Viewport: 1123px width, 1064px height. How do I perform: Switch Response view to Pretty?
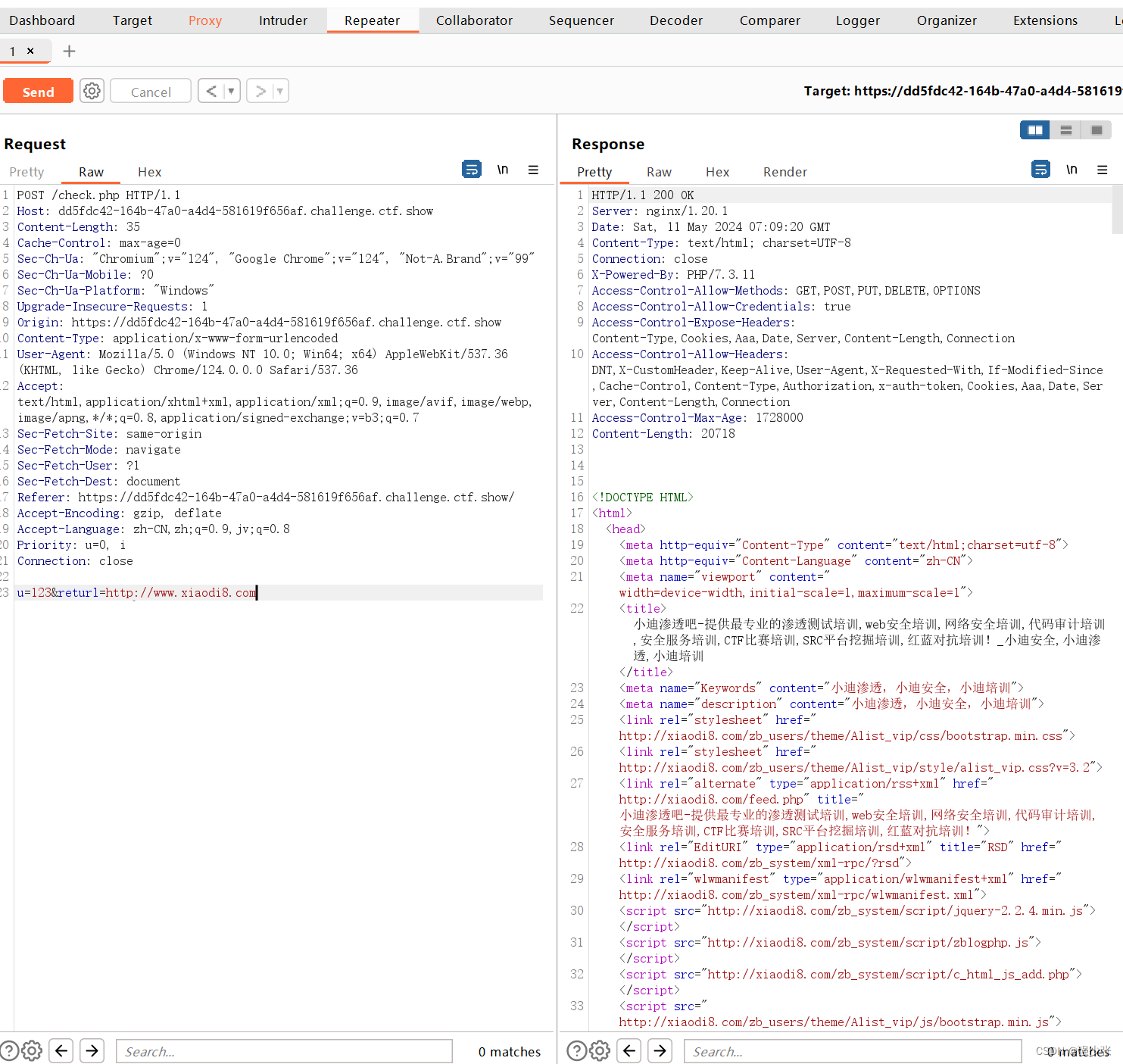coord(594,172)
